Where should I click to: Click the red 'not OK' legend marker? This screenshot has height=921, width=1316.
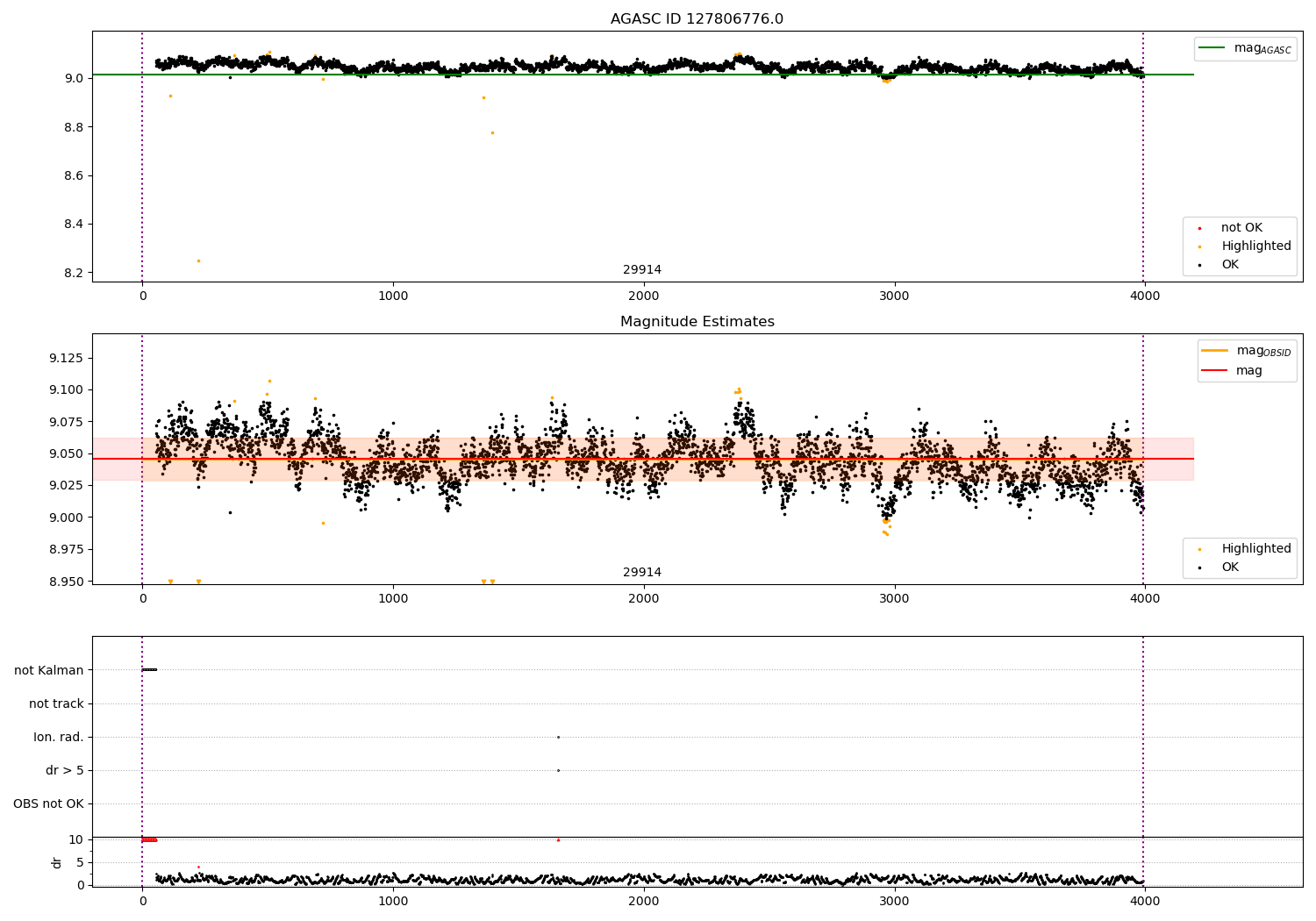click(x=1199, y=228)
